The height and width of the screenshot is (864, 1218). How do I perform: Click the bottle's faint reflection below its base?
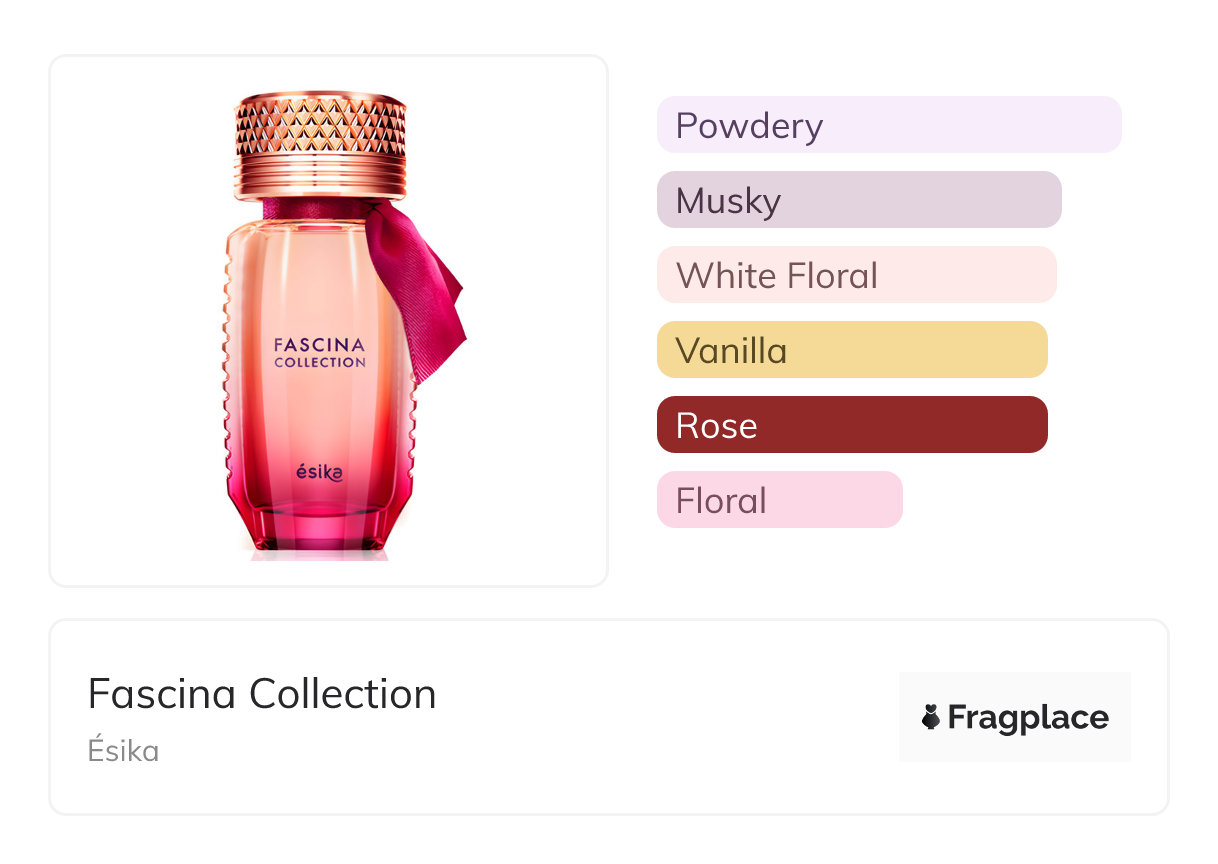point(318,554)
